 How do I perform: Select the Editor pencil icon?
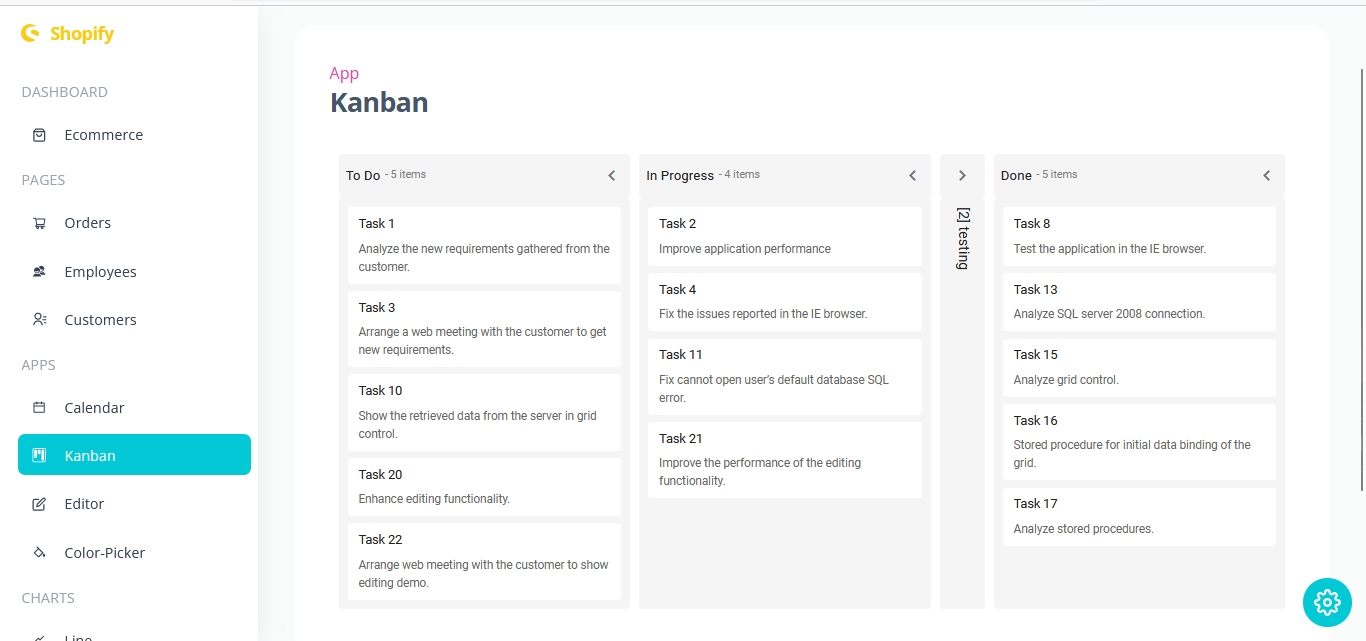click(x=40, y=503)
